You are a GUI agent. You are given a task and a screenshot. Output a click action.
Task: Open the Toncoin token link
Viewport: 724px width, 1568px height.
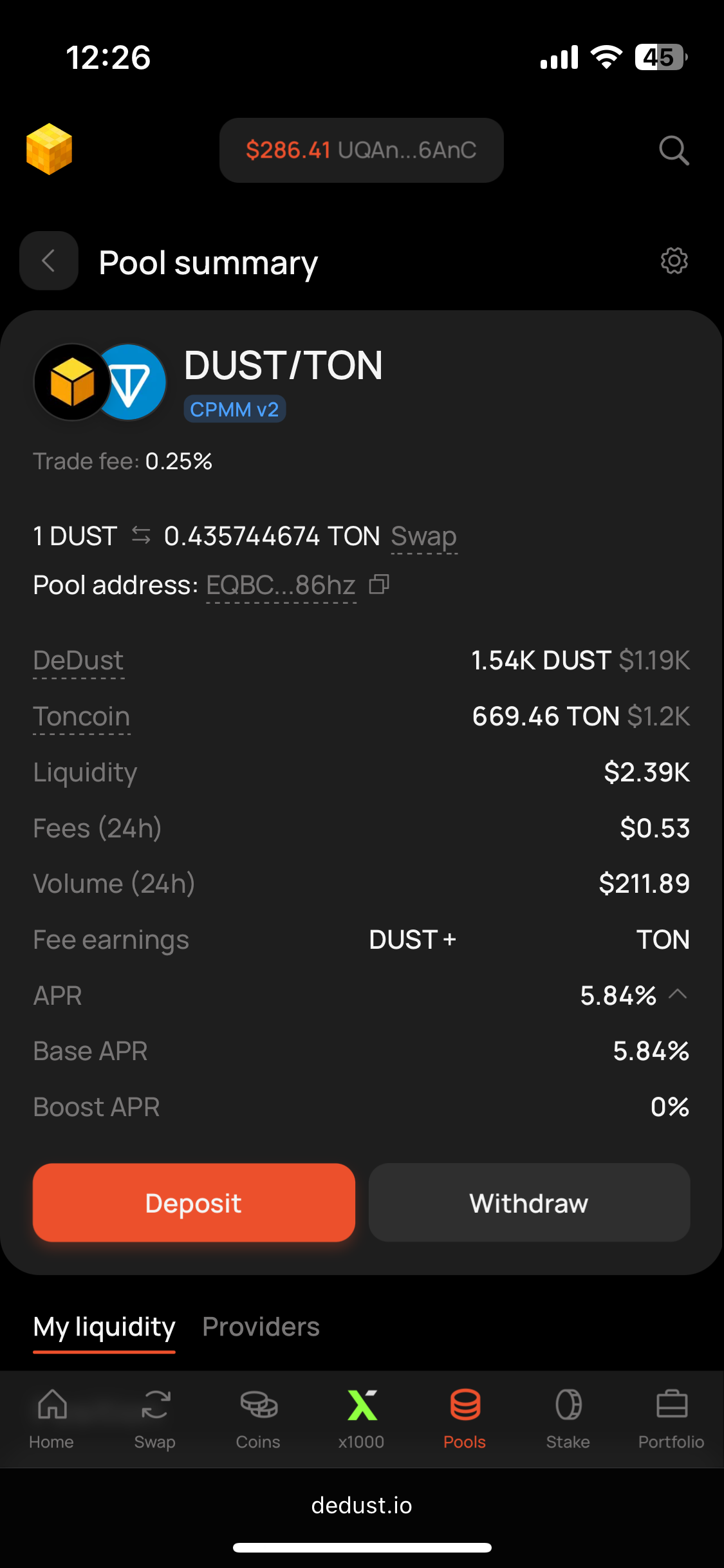tap(82, 716)
